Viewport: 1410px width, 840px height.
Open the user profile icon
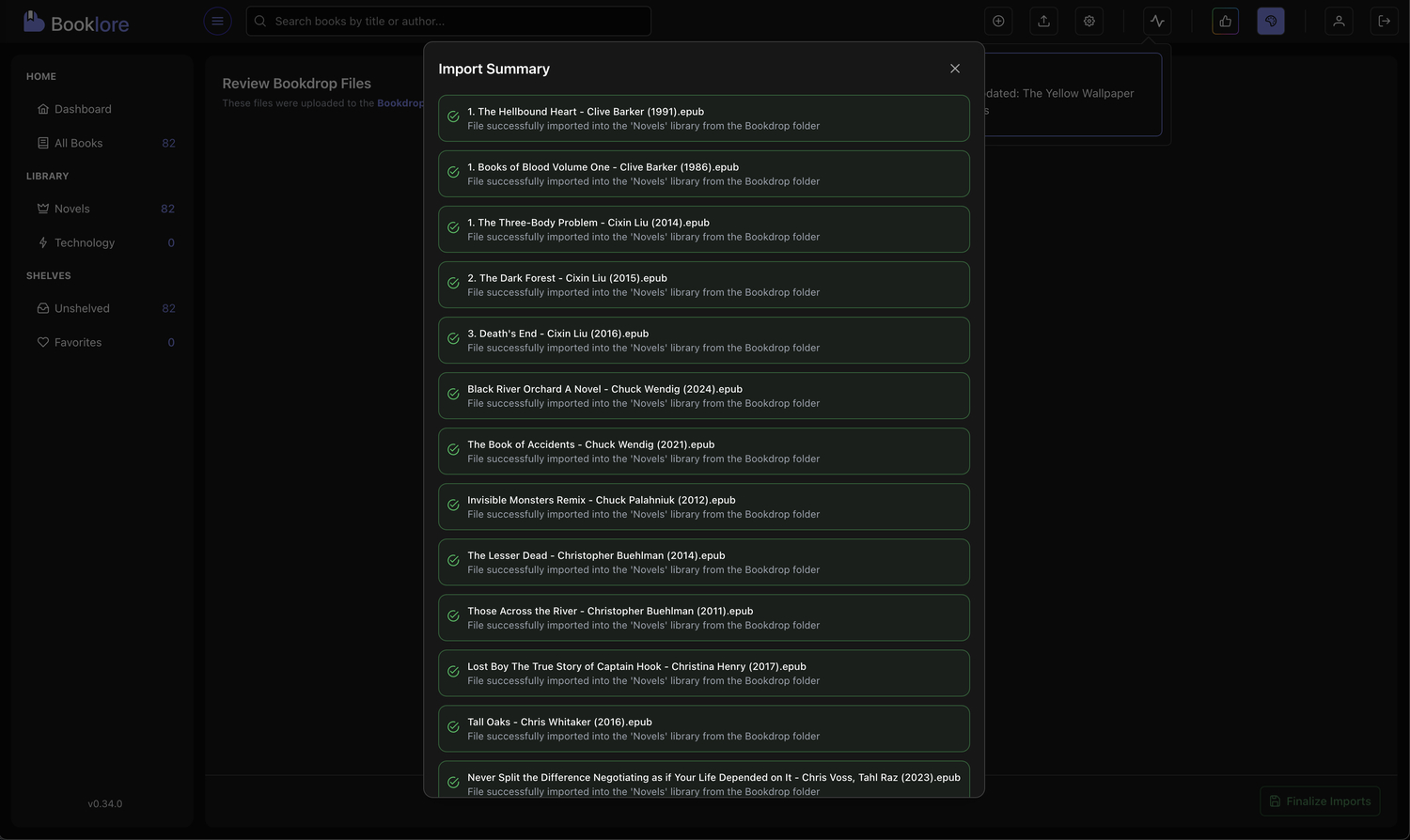(1339, 21)
